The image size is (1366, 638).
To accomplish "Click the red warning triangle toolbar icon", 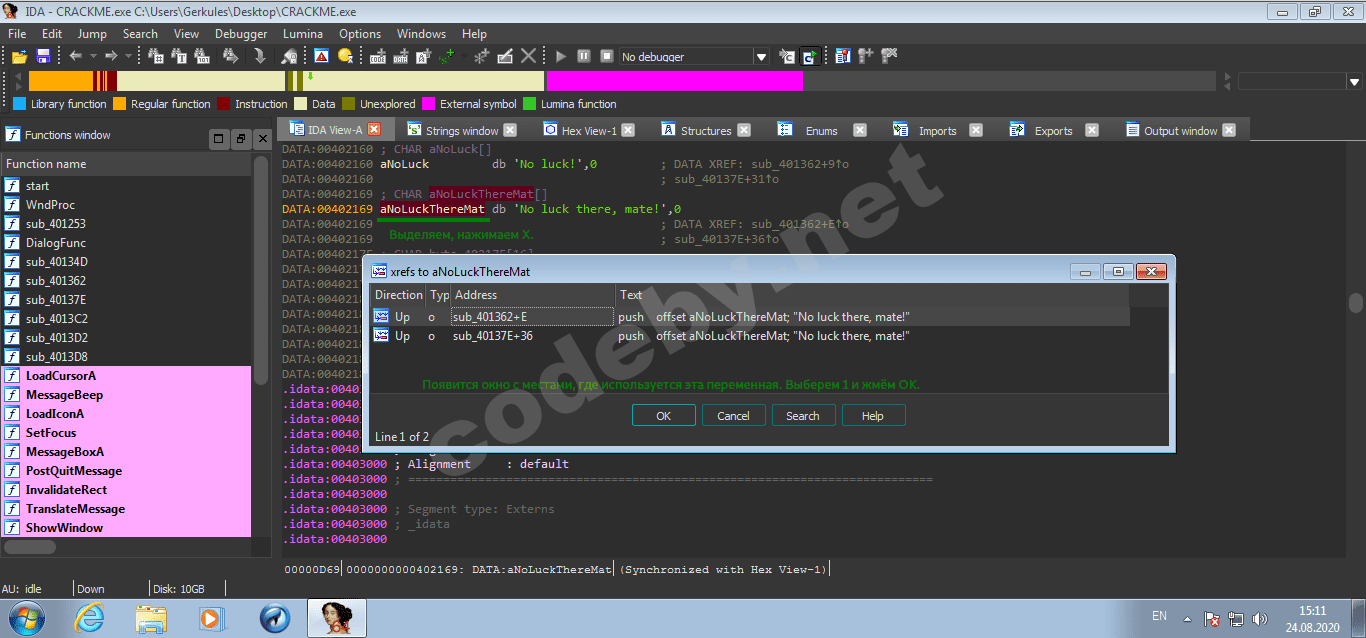I will (321, 57).
